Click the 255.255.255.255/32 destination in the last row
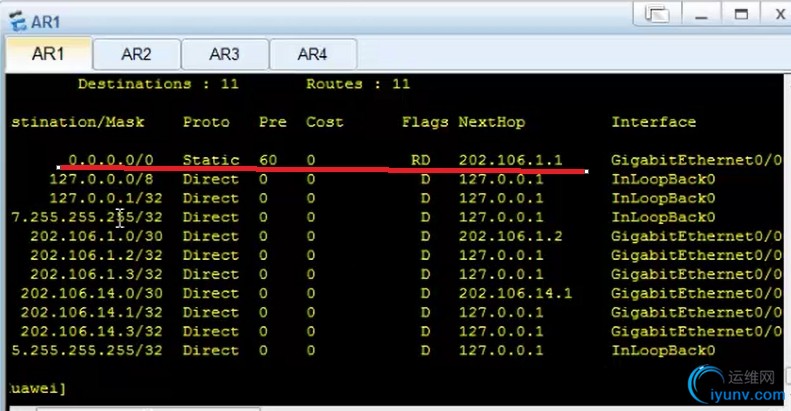Image resolution: width=791 pixels, height=411 pixels. [86, 350]
